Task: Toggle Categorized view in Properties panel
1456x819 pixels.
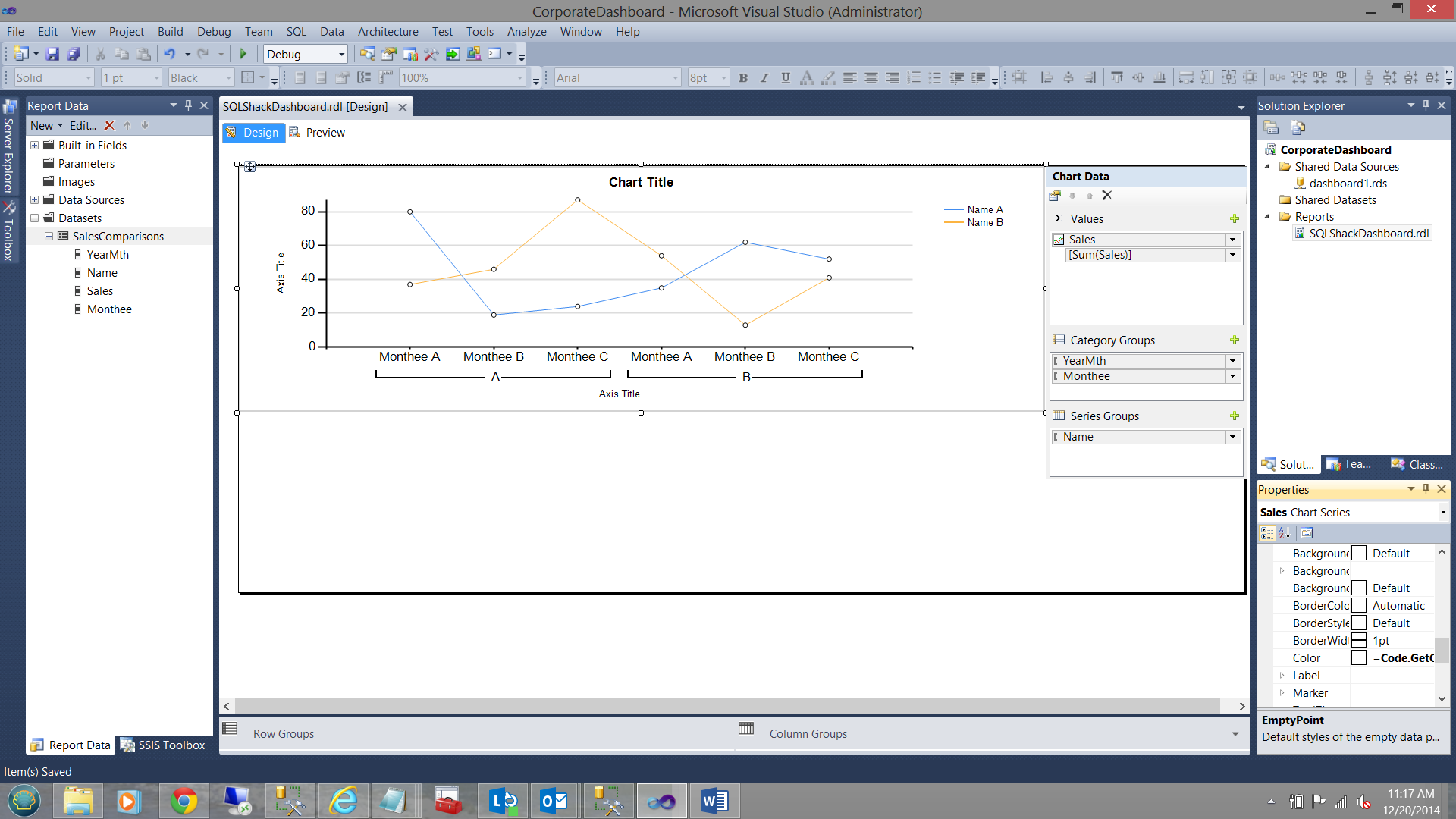Action: click(x=1267, y=533)
